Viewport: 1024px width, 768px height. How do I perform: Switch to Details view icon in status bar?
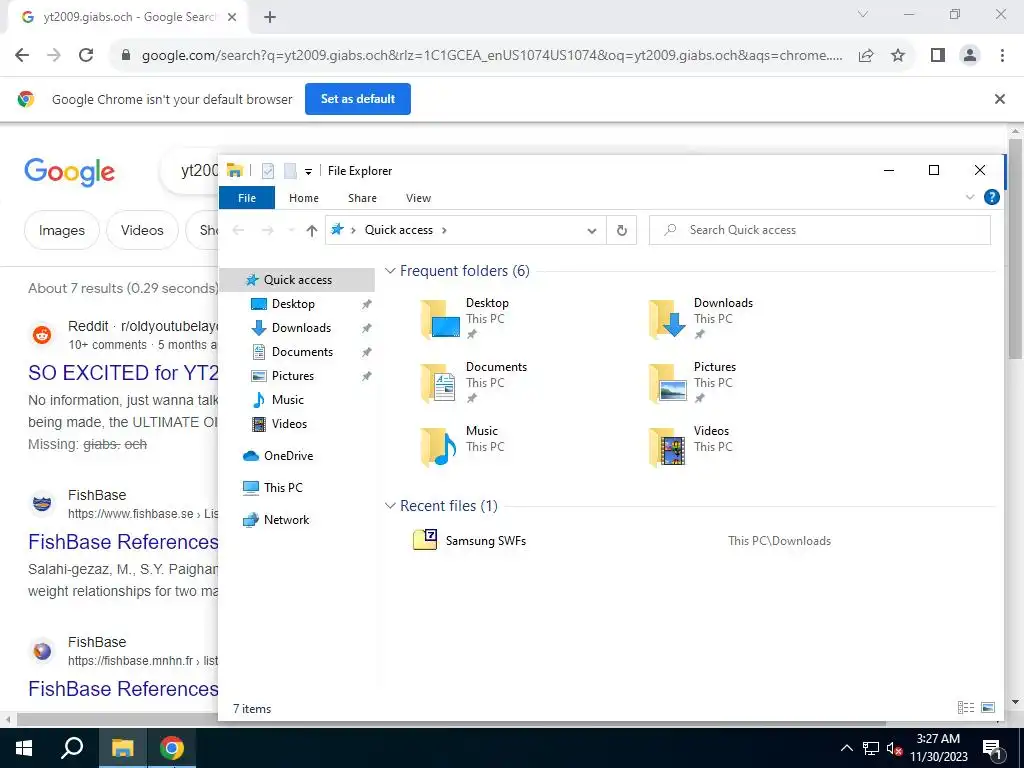coord(965,708)
